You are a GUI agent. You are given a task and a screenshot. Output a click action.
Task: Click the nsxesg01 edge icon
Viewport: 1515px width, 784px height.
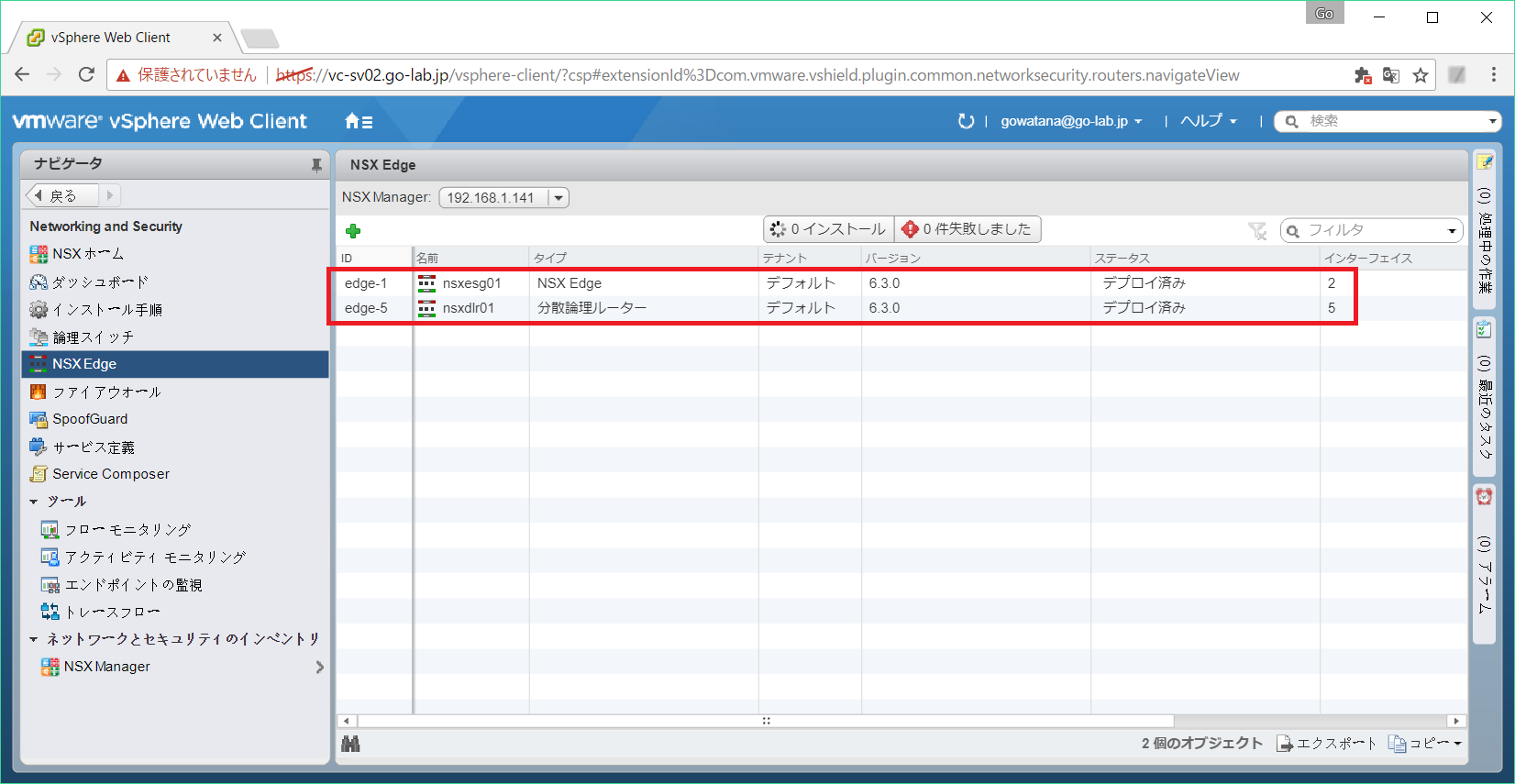[x=426, y=283]
